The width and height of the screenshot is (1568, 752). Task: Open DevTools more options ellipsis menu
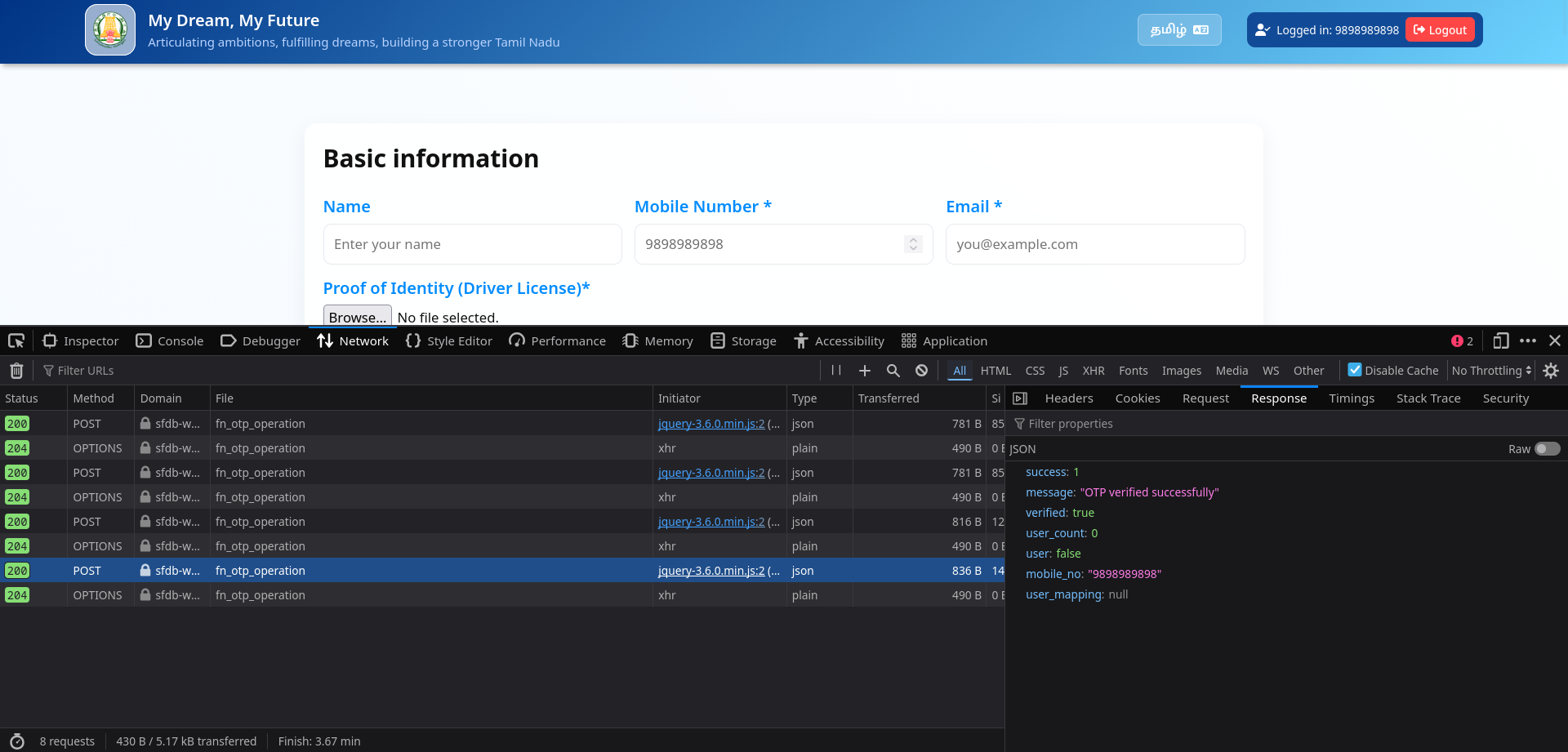[1528, 341]
